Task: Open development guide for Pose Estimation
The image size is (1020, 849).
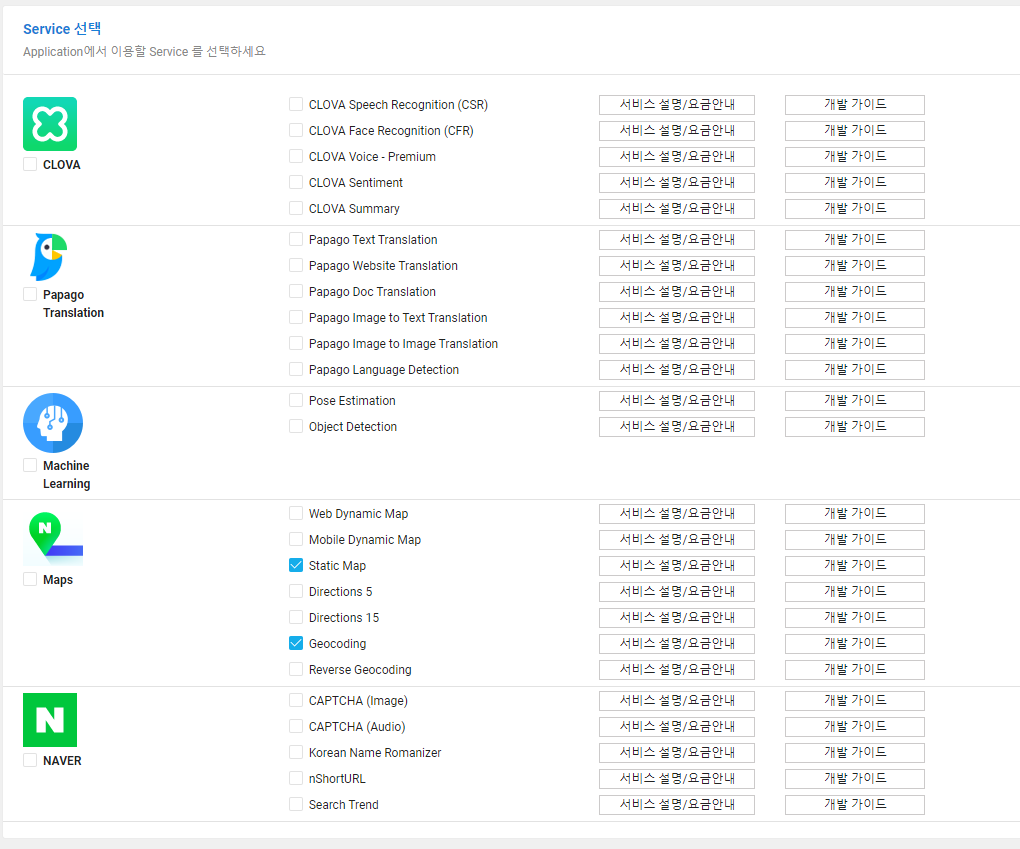Action: pyautogui.click(x=855, y=401)
